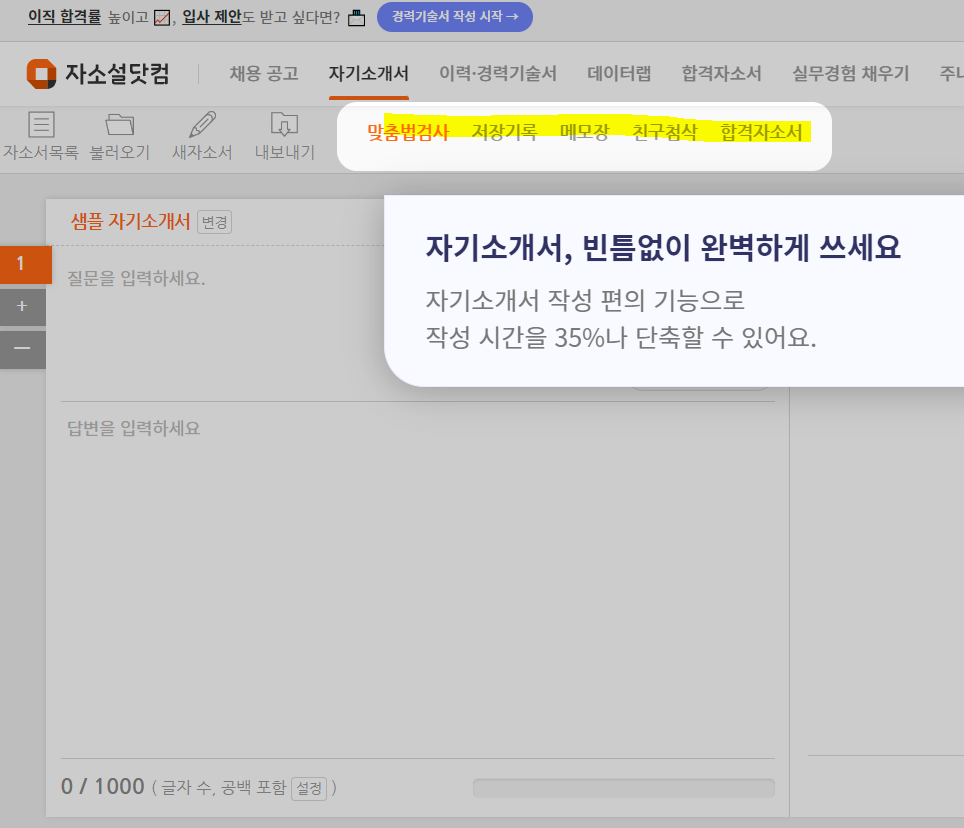This screenshot has width=964, height=828.
Task: Click the 이직 합격률 underlined text
Action: (x=65, y=17)
